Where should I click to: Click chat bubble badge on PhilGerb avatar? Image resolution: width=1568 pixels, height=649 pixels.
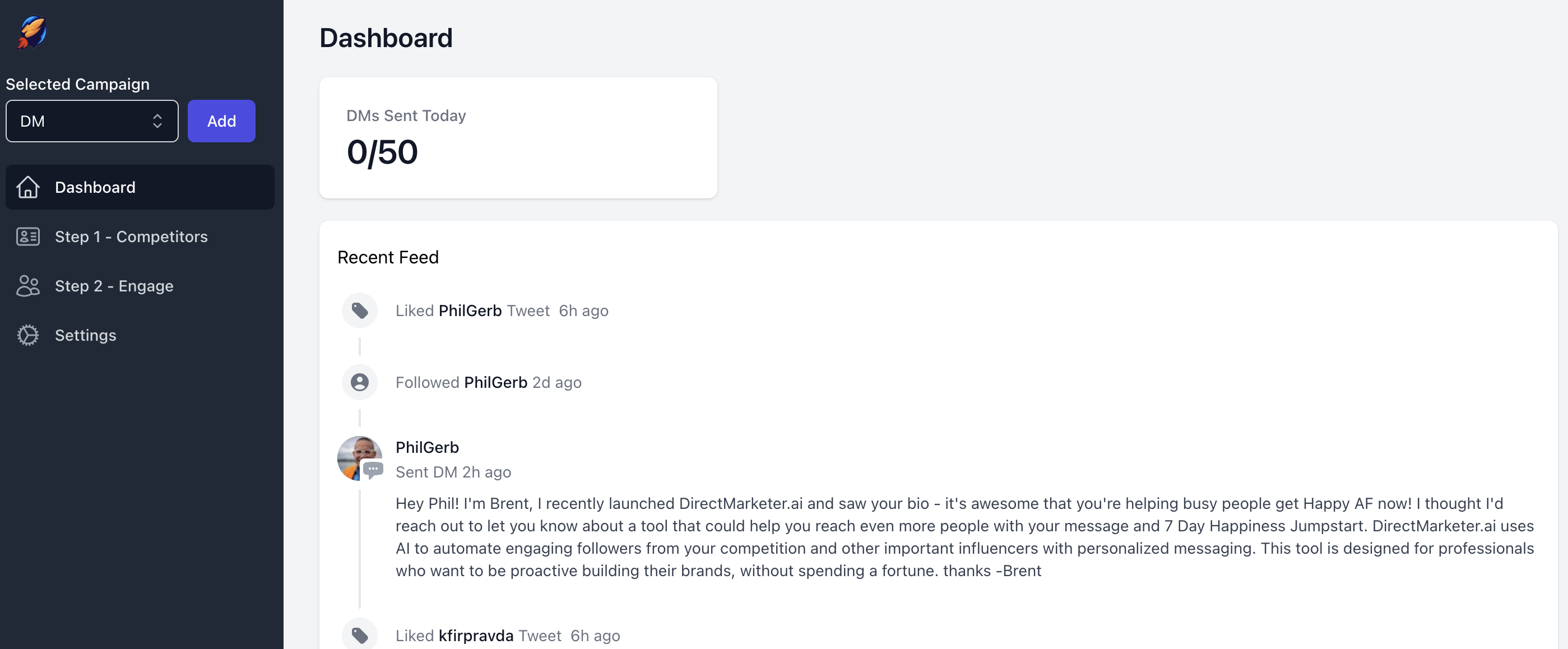[x=373, y=470]
